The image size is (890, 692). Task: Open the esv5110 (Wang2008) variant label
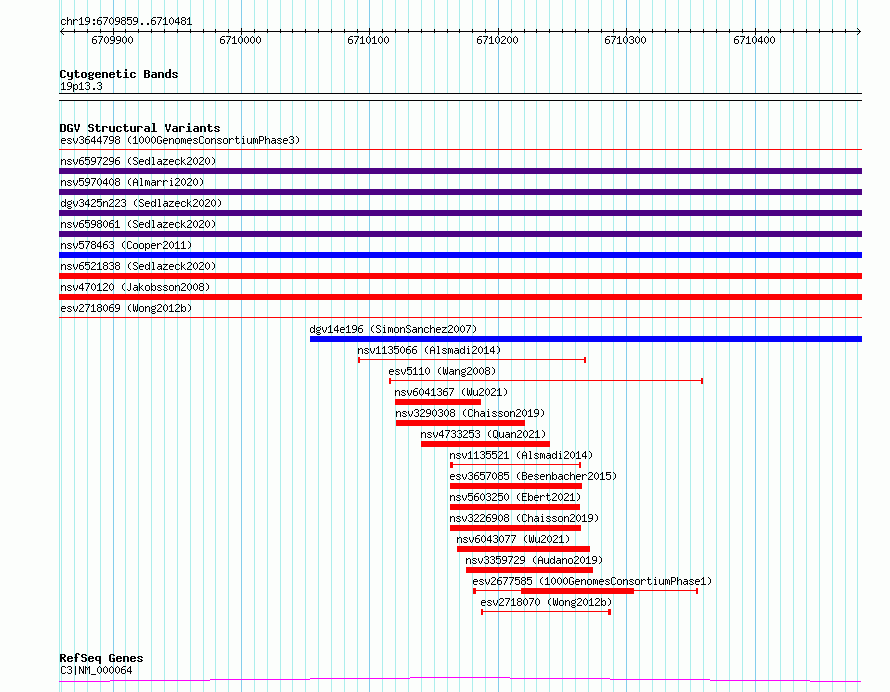tap(442, 371)
